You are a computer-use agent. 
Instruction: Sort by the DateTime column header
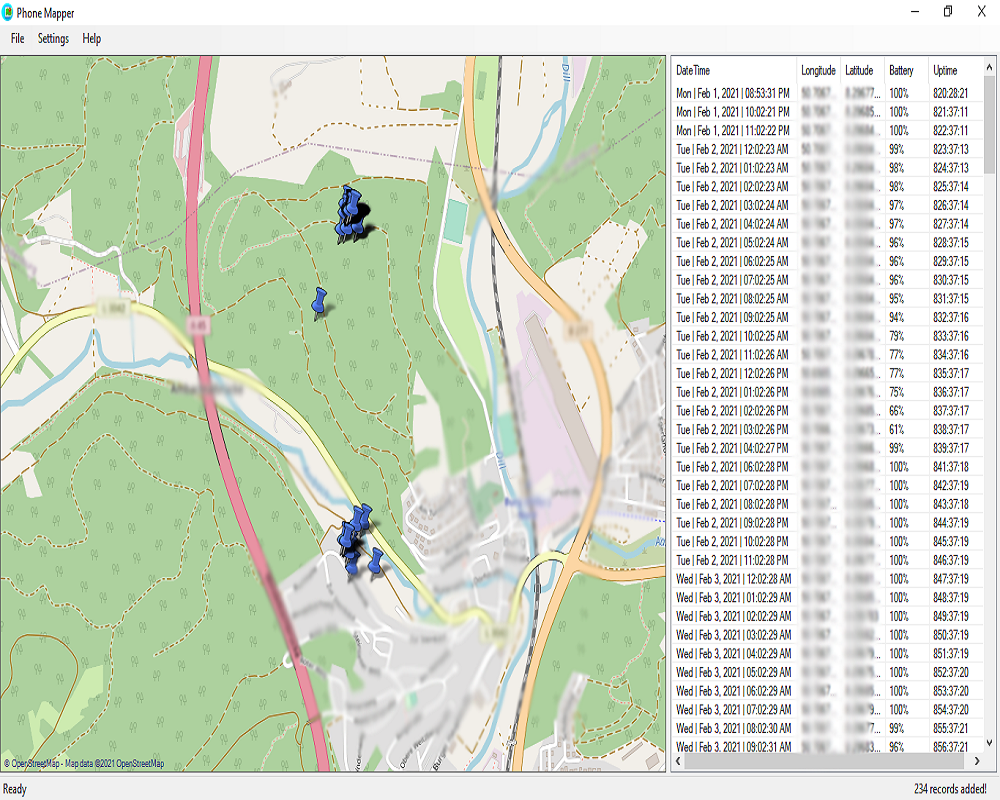[x=733, y=70]
